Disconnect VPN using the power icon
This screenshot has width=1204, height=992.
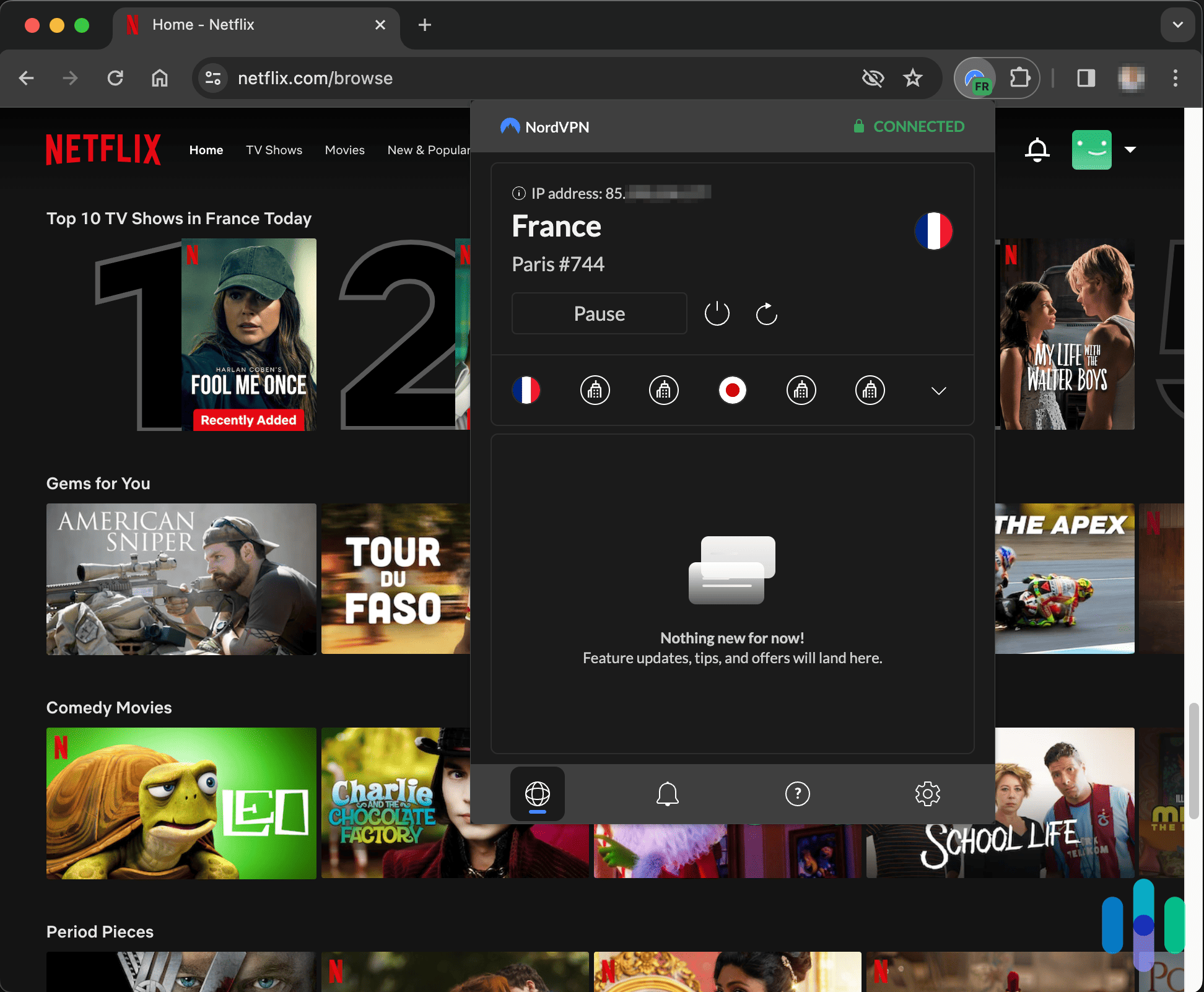pos(717,313)
